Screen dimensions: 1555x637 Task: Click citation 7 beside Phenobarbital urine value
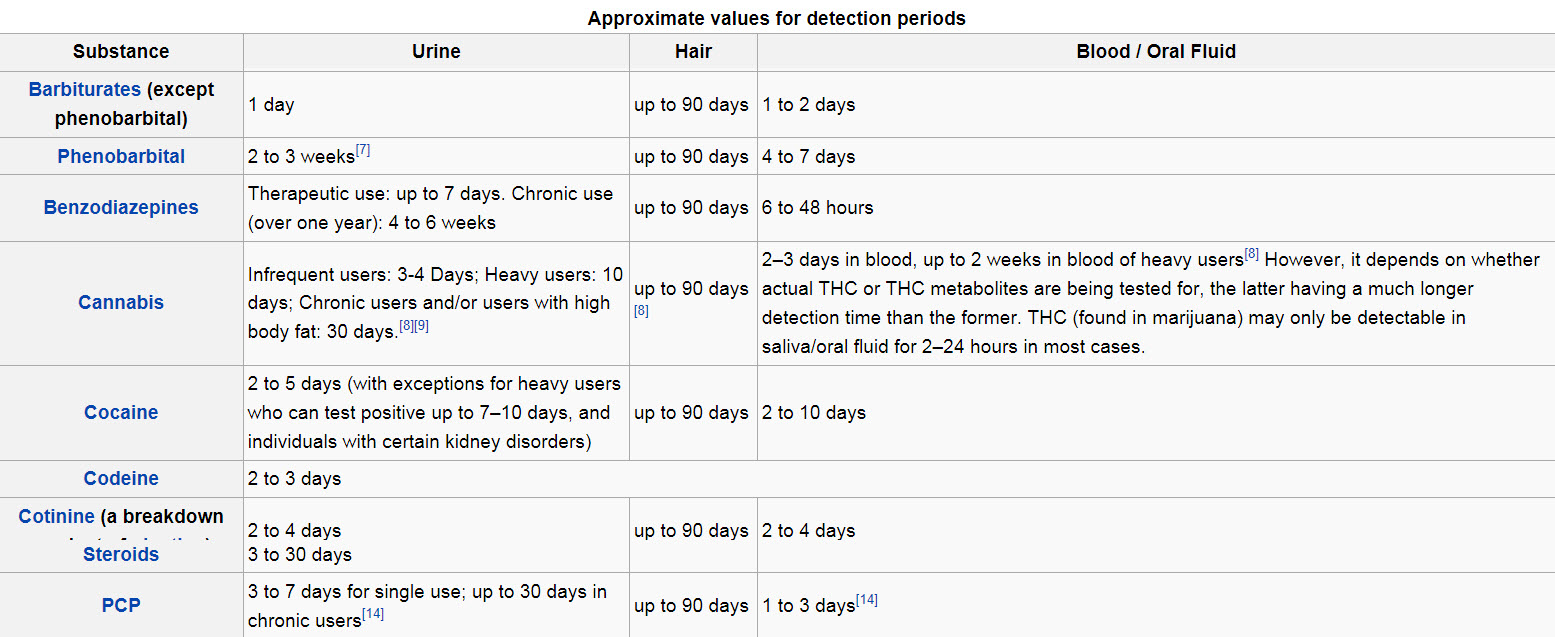(x=363, y=151)
